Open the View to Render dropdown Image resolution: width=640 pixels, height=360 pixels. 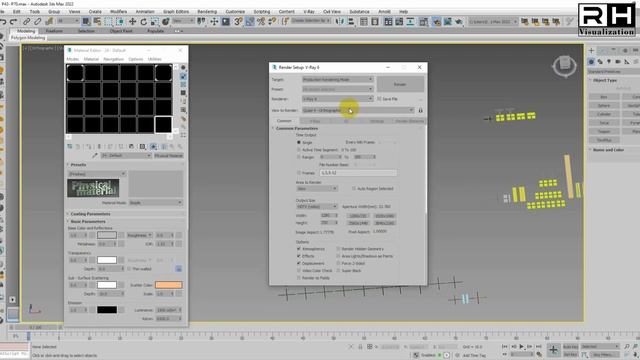point(358,110)
